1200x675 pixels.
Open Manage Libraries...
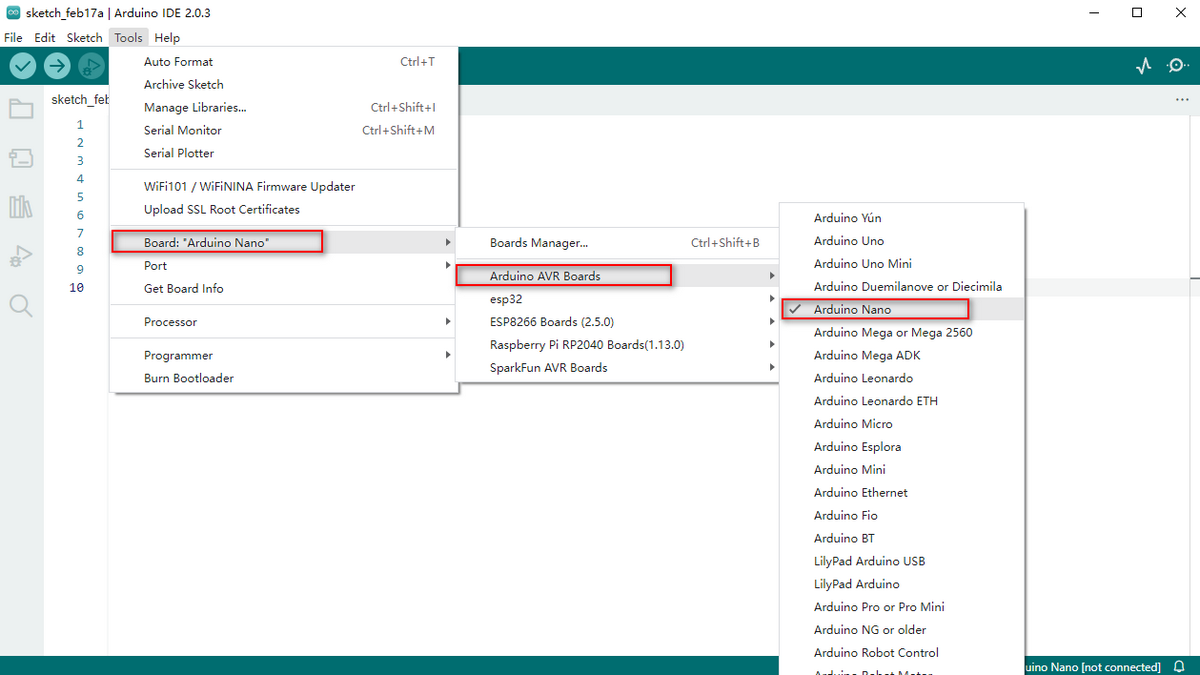[x=284, y=108]
